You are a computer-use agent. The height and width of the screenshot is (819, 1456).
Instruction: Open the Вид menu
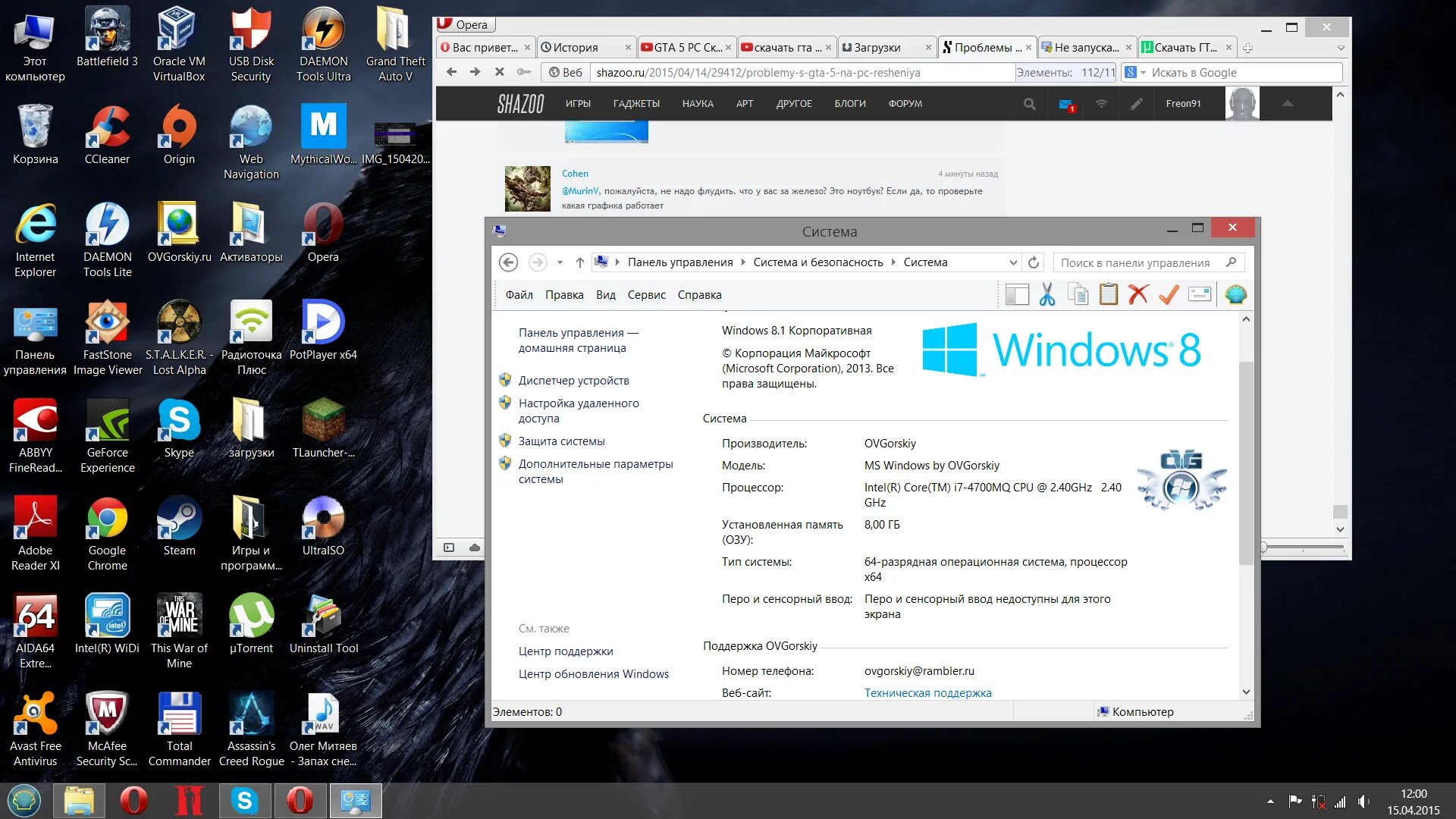[x=605, y=295]
